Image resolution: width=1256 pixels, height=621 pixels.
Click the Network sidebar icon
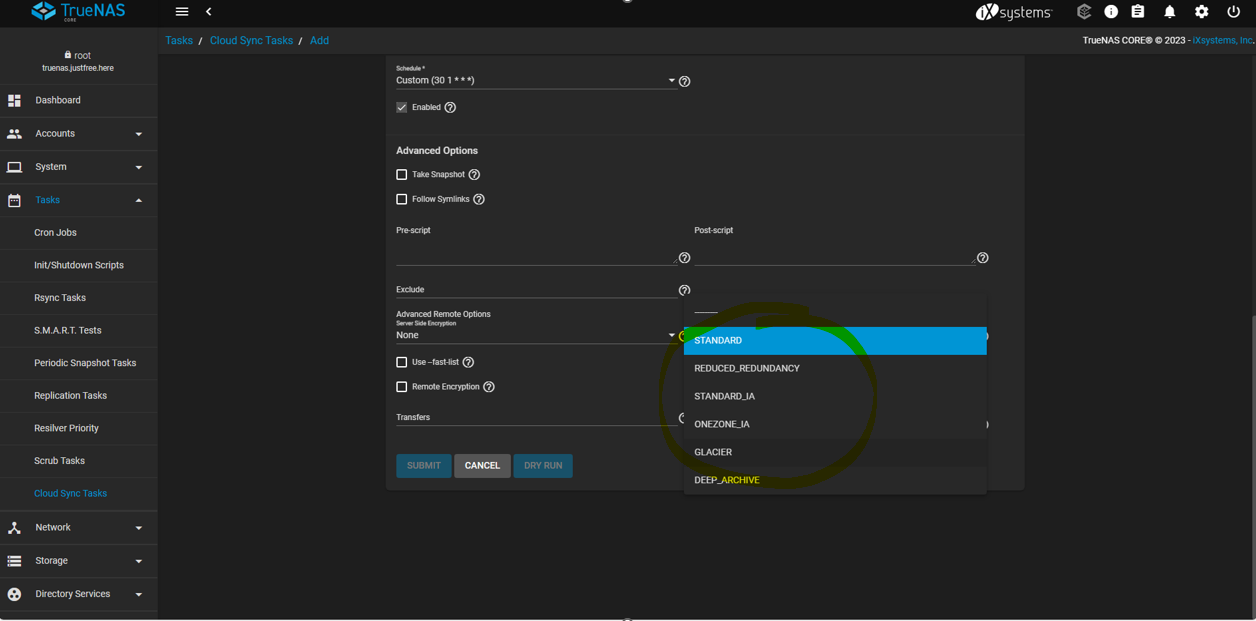[14, 527]
